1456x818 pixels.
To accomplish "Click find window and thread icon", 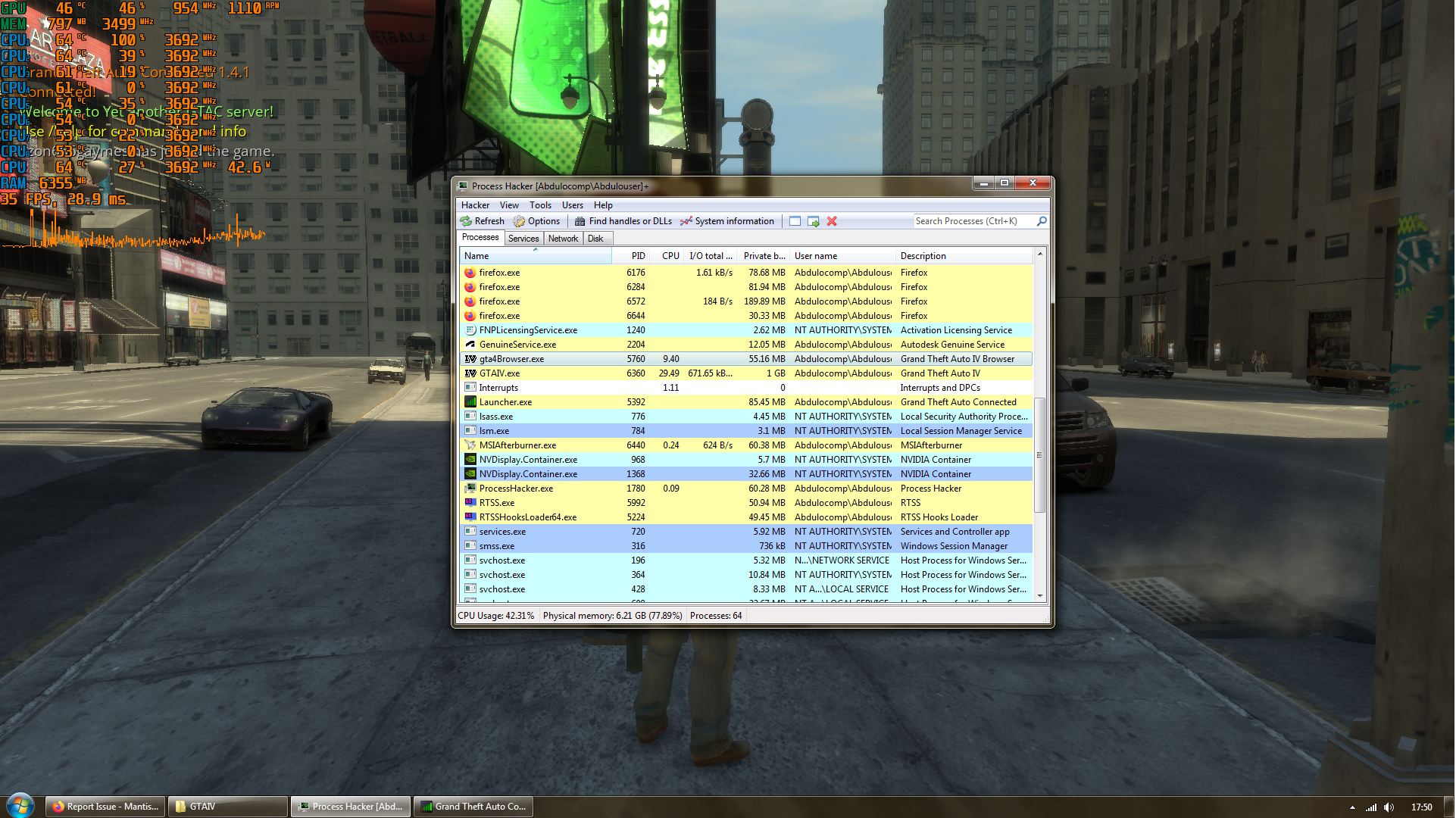I will (x=814, y=221).
